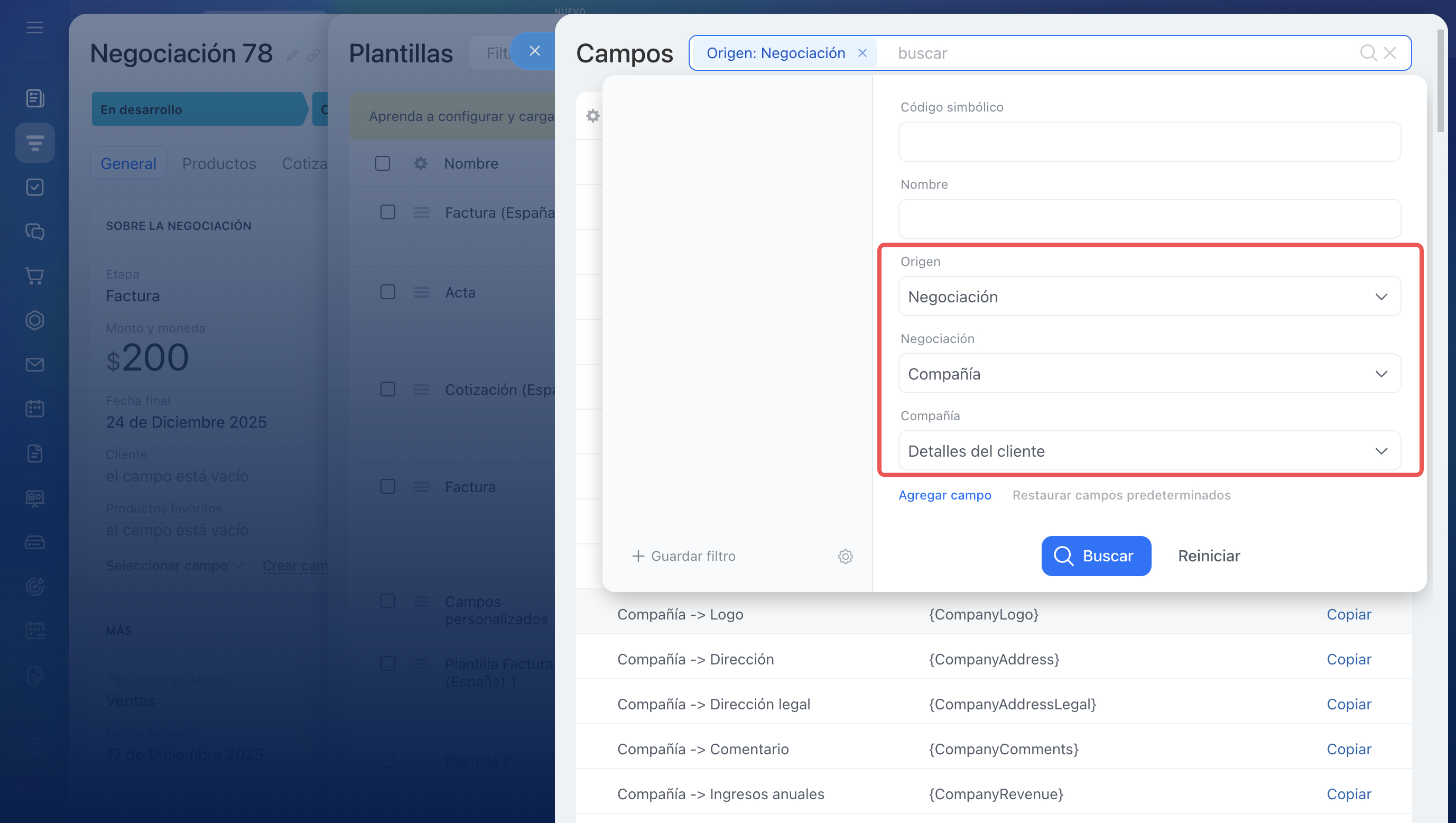Open filter preset settings gear
Image resolution: width=1456 pixels, height=823 pixels.
(x=845, y=556)
